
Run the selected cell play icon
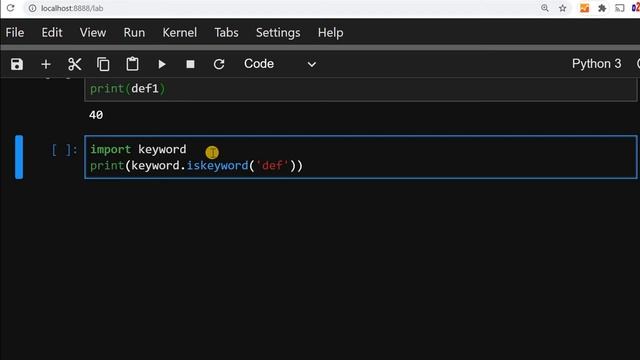tap(162, 64)
